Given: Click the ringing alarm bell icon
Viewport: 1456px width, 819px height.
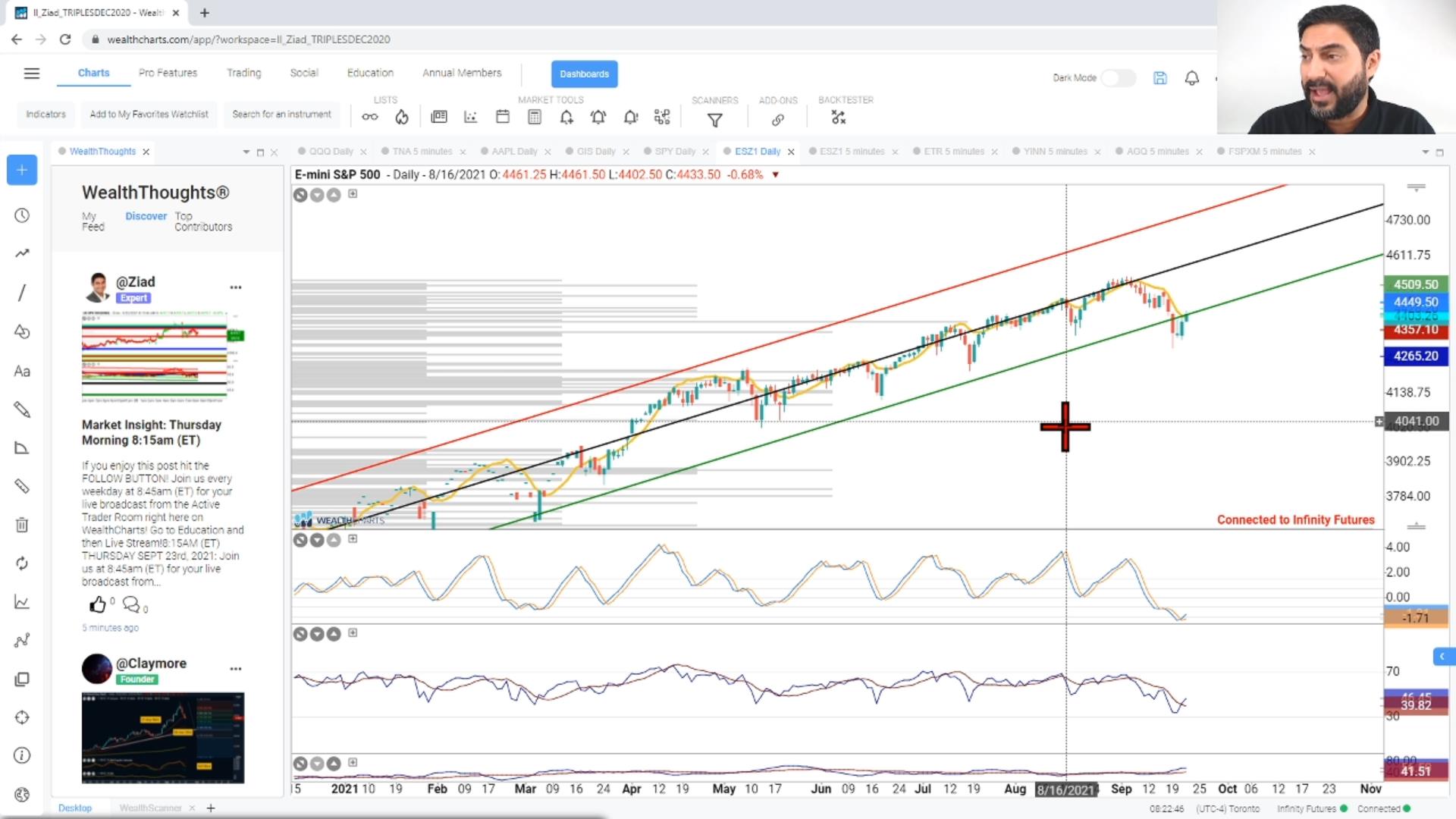Looking at the screenshot, I should coord(598,117).
